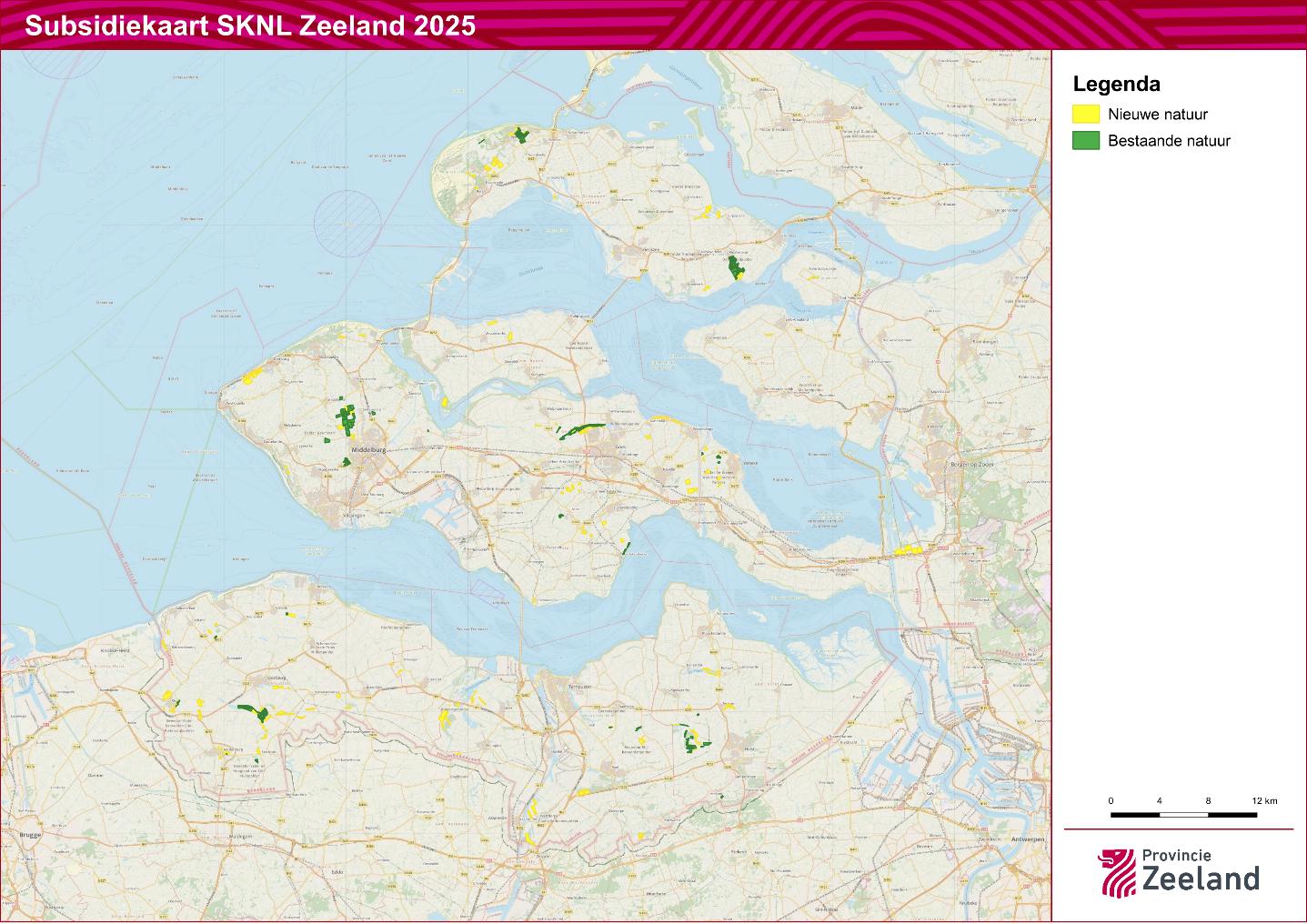Click the Maldegem label on the map
This screenshot has width=1307, height=924.
pos(239,836)
